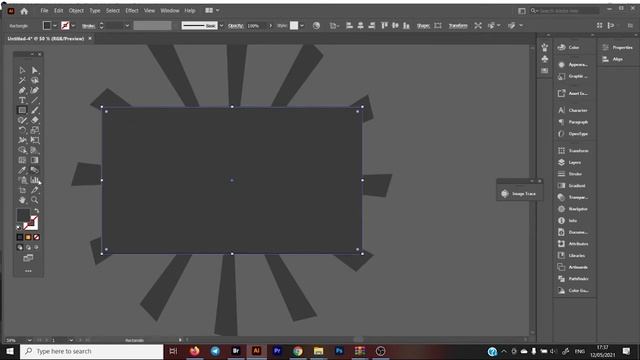
Task: Open the zoom level dropdown in status bar
Action: 29,340
